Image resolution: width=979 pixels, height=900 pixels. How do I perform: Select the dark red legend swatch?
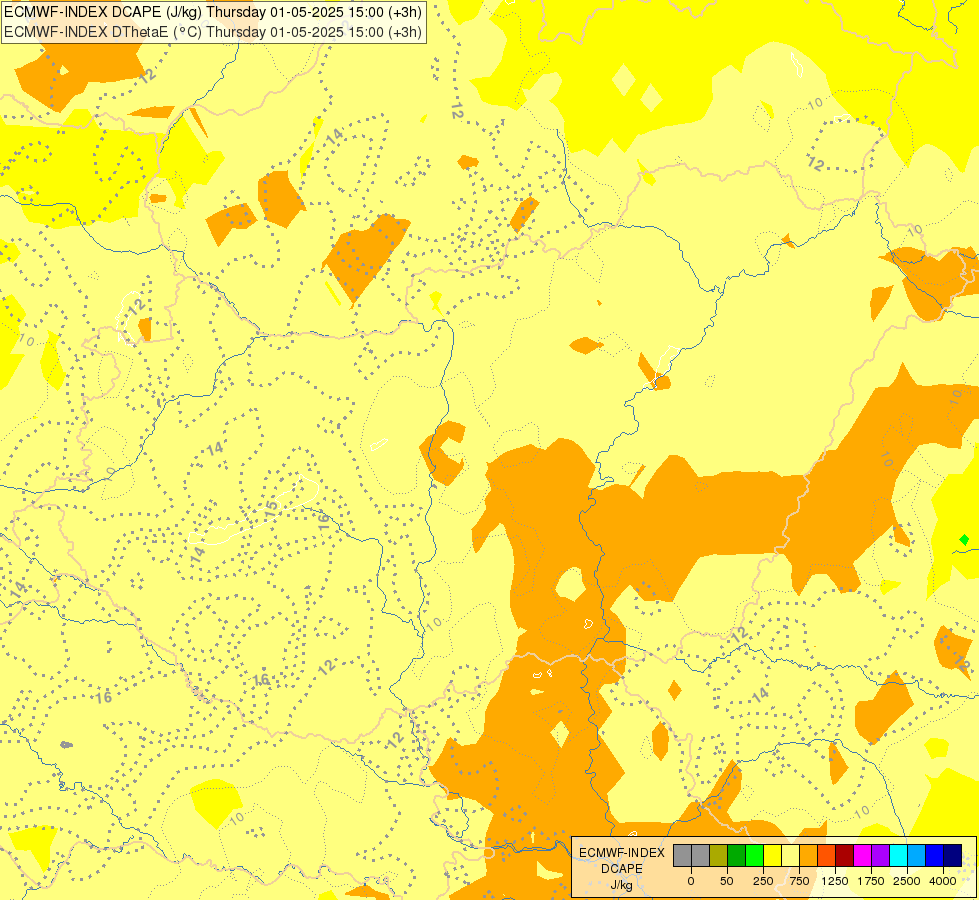click(845, 856)
